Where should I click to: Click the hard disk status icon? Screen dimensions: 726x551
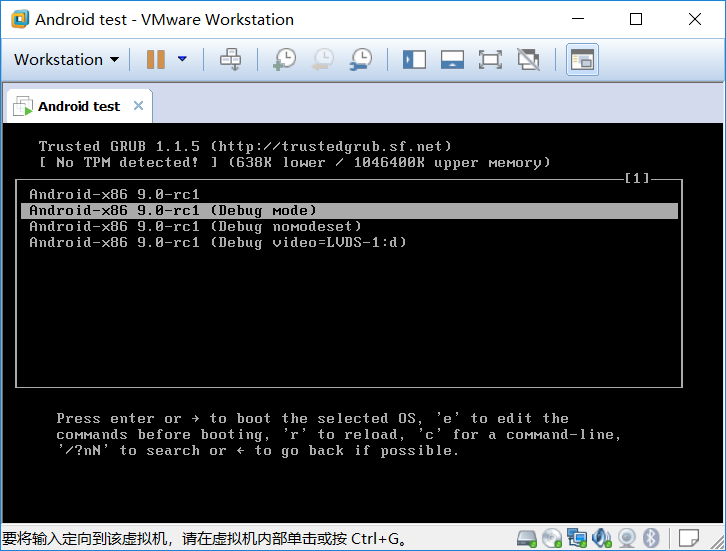point(527,539)
